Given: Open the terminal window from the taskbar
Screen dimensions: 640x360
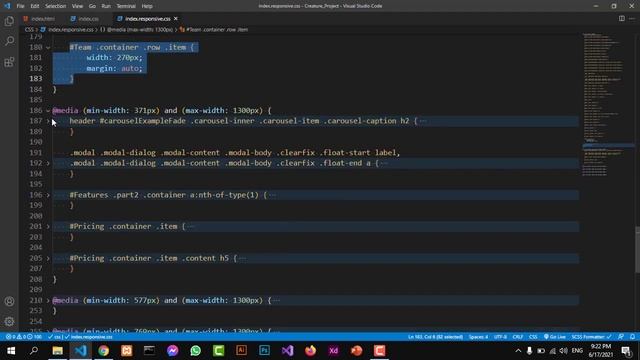Looking at the screenshot, I should [149, 351].
